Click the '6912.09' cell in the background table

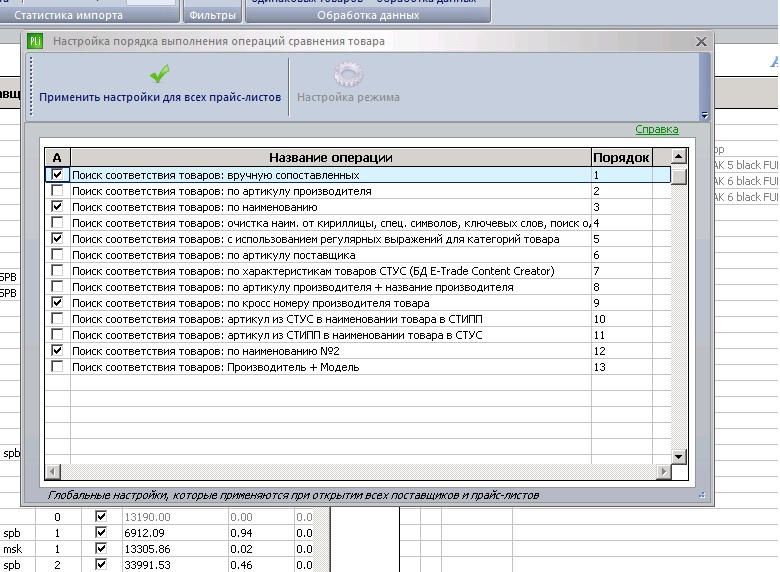coord(175,533)
